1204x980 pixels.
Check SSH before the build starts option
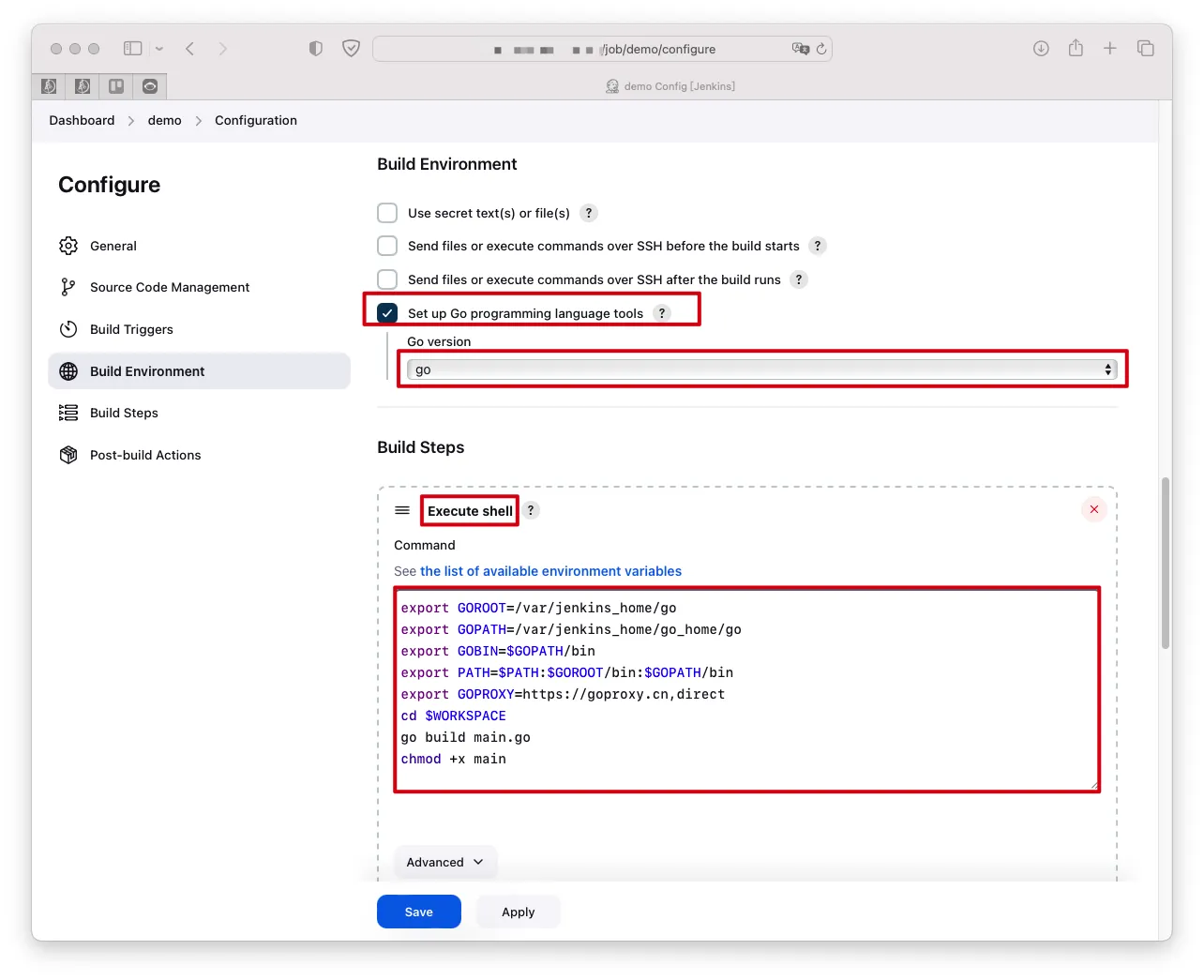[387, 246]
